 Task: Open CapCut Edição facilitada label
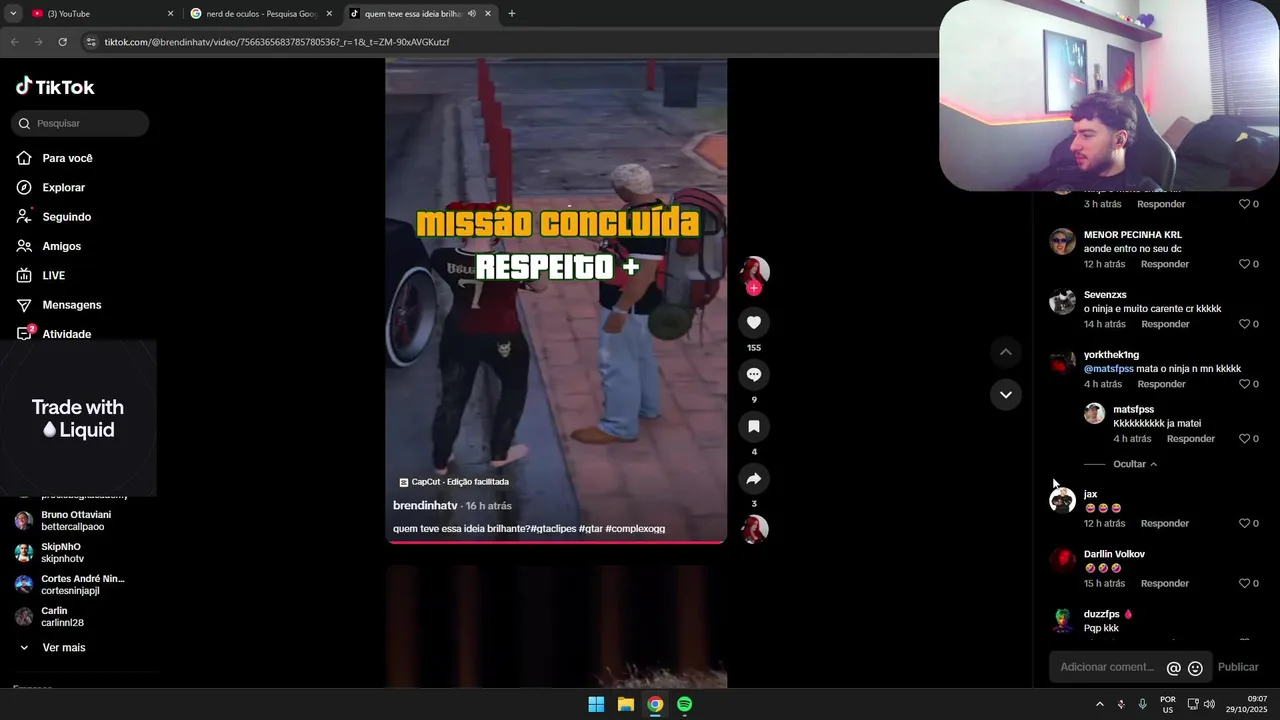[x=454, y=482]
